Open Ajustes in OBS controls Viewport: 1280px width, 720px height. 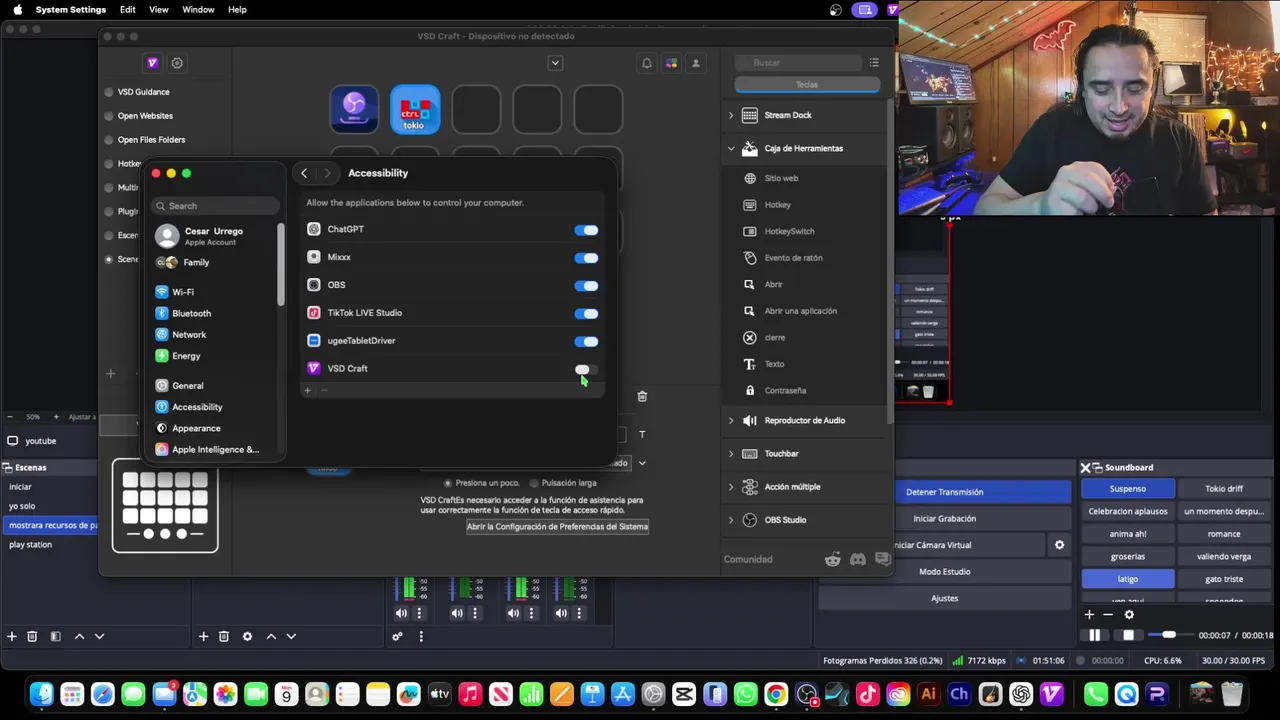(945, 598)
